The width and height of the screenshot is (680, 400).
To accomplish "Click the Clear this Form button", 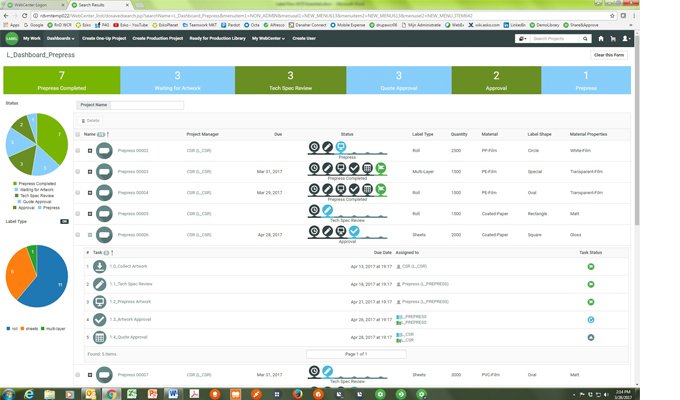I will tap(609, 55).
